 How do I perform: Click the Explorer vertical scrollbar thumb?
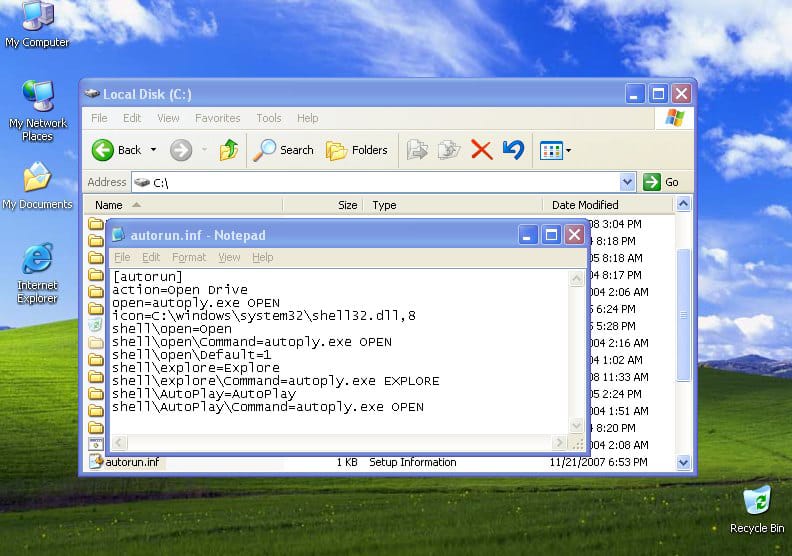[x=683, y=315]
